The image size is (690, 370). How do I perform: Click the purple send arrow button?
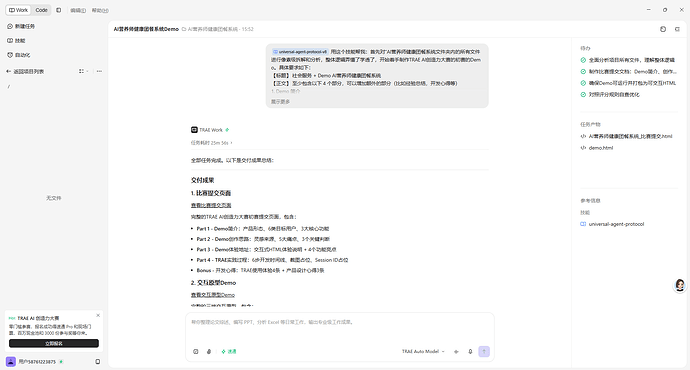(484, 352)
